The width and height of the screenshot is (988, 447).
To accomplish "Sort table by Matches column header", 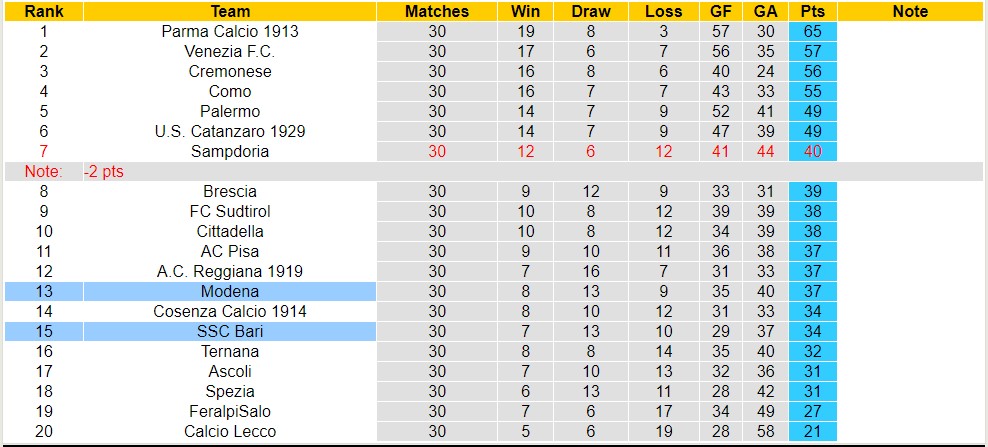I will 437,11.
